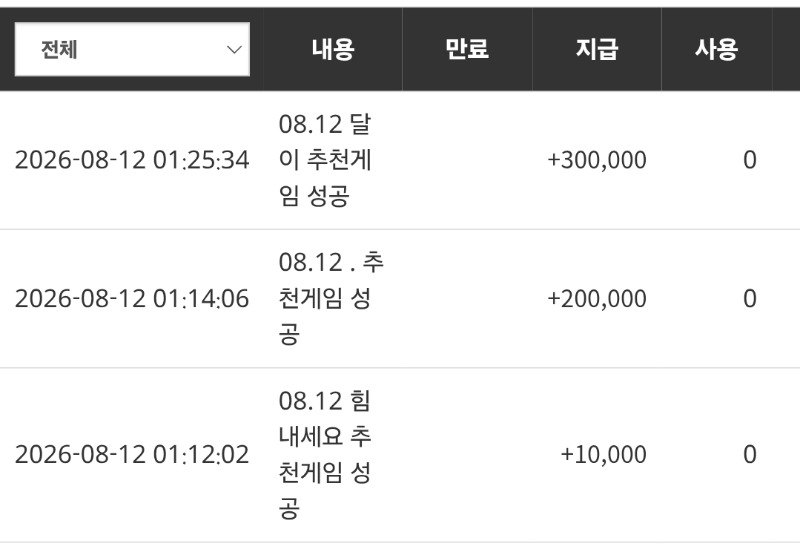Select the 내용 column header

(333, 49)
